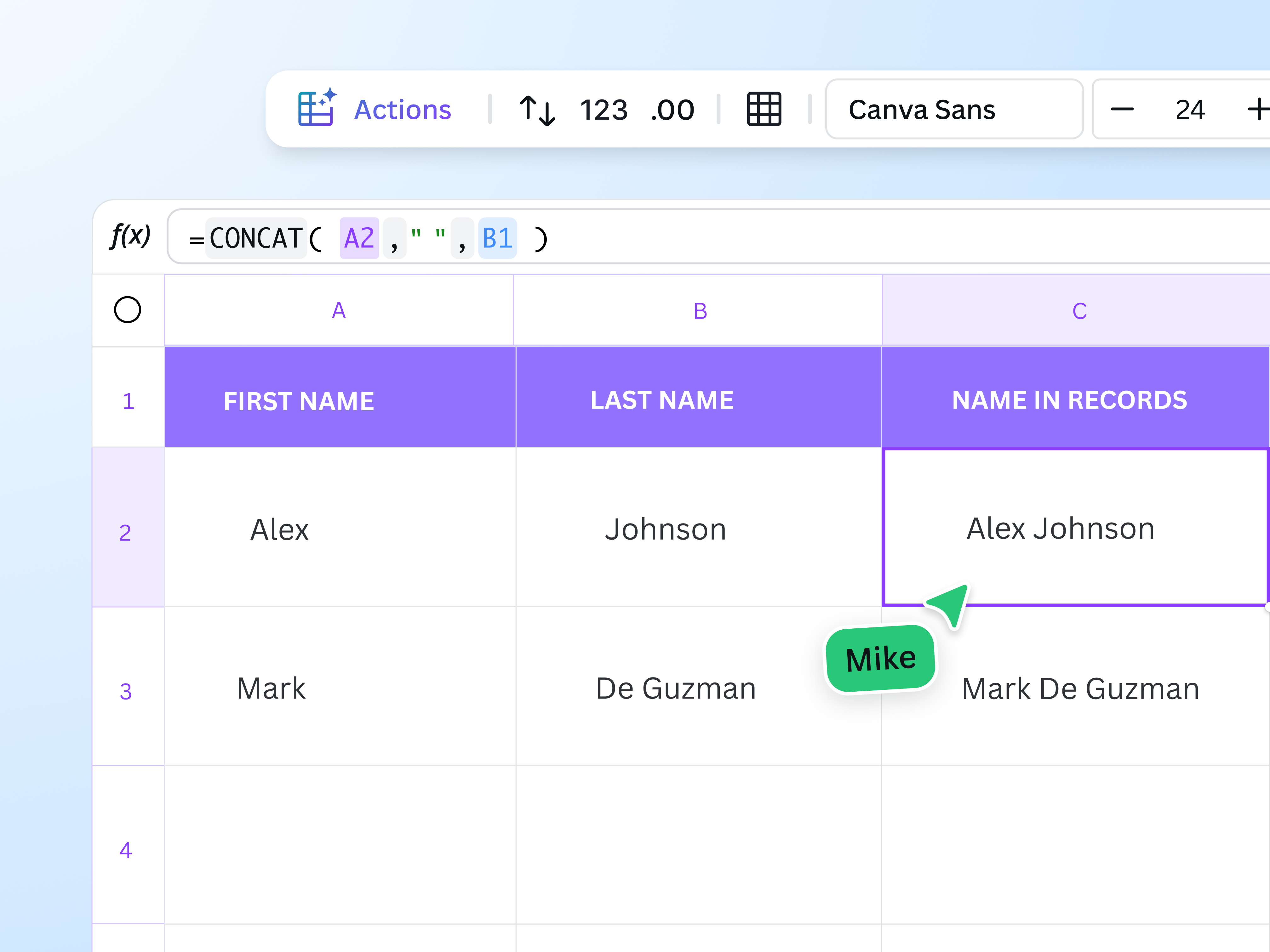The width and height of the screenshot is (1270, 952).
Task: Select the De Guzman cell
Action: [698, 686]
